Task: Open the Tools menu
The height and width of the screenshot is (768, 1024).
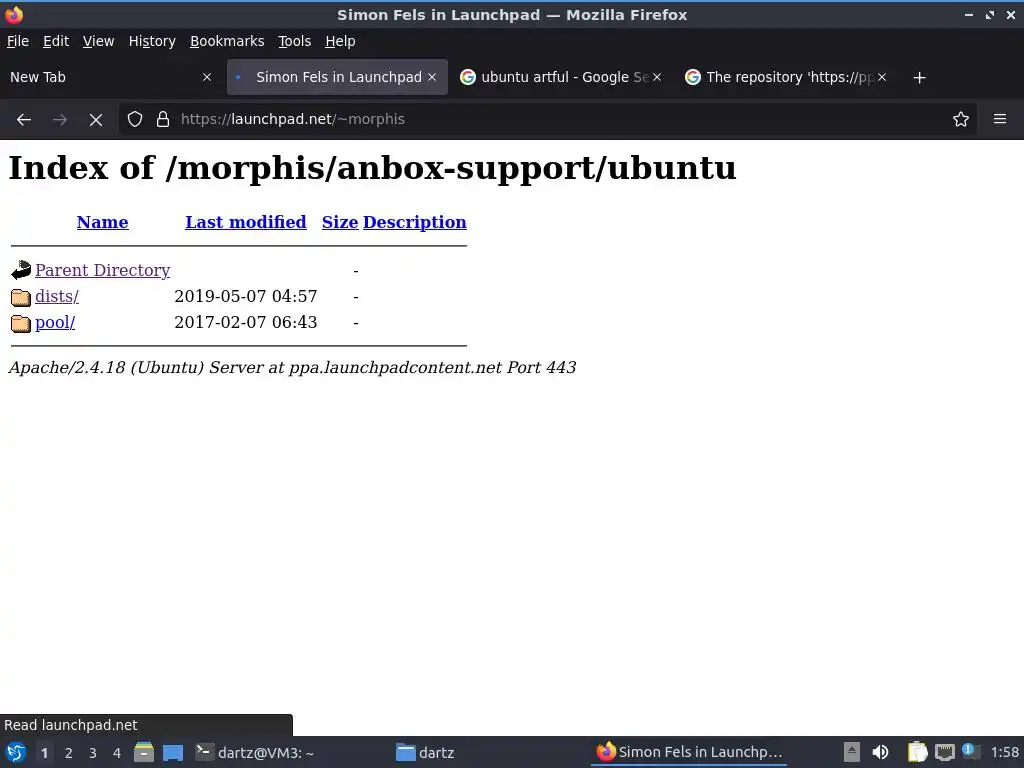Action: point(295,41)
